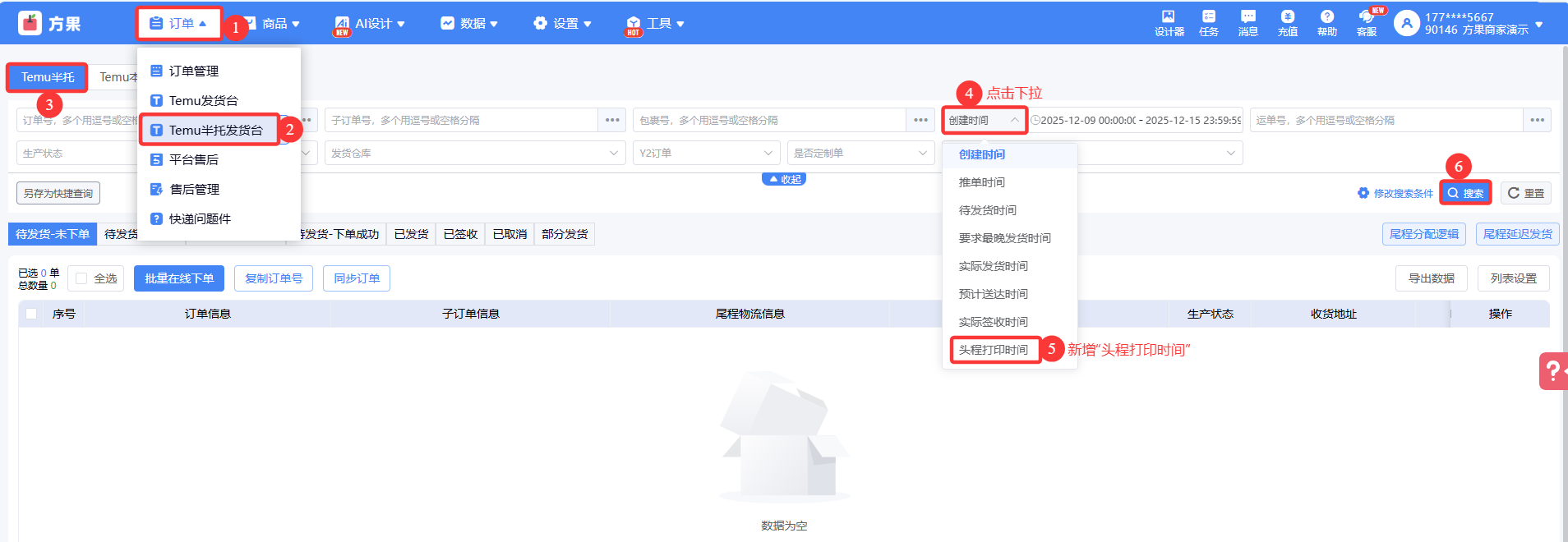Check the table header row checkbox
This screenshot has width=1568, height=542.
(31, 314)
